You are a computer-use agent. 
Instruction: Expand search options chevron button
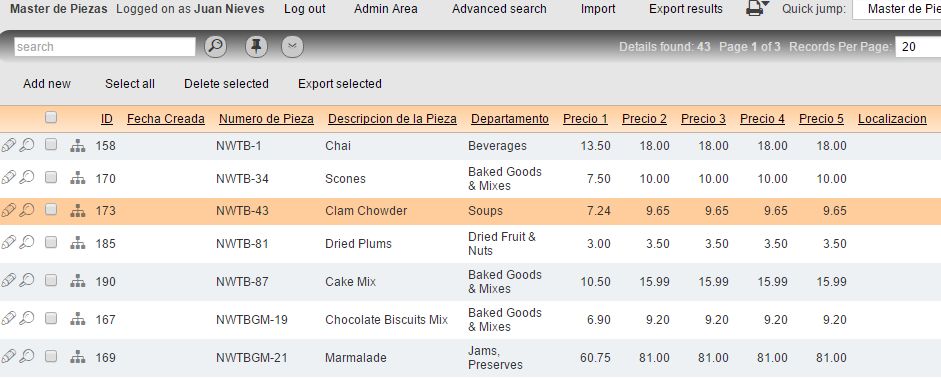pos(292,47)
